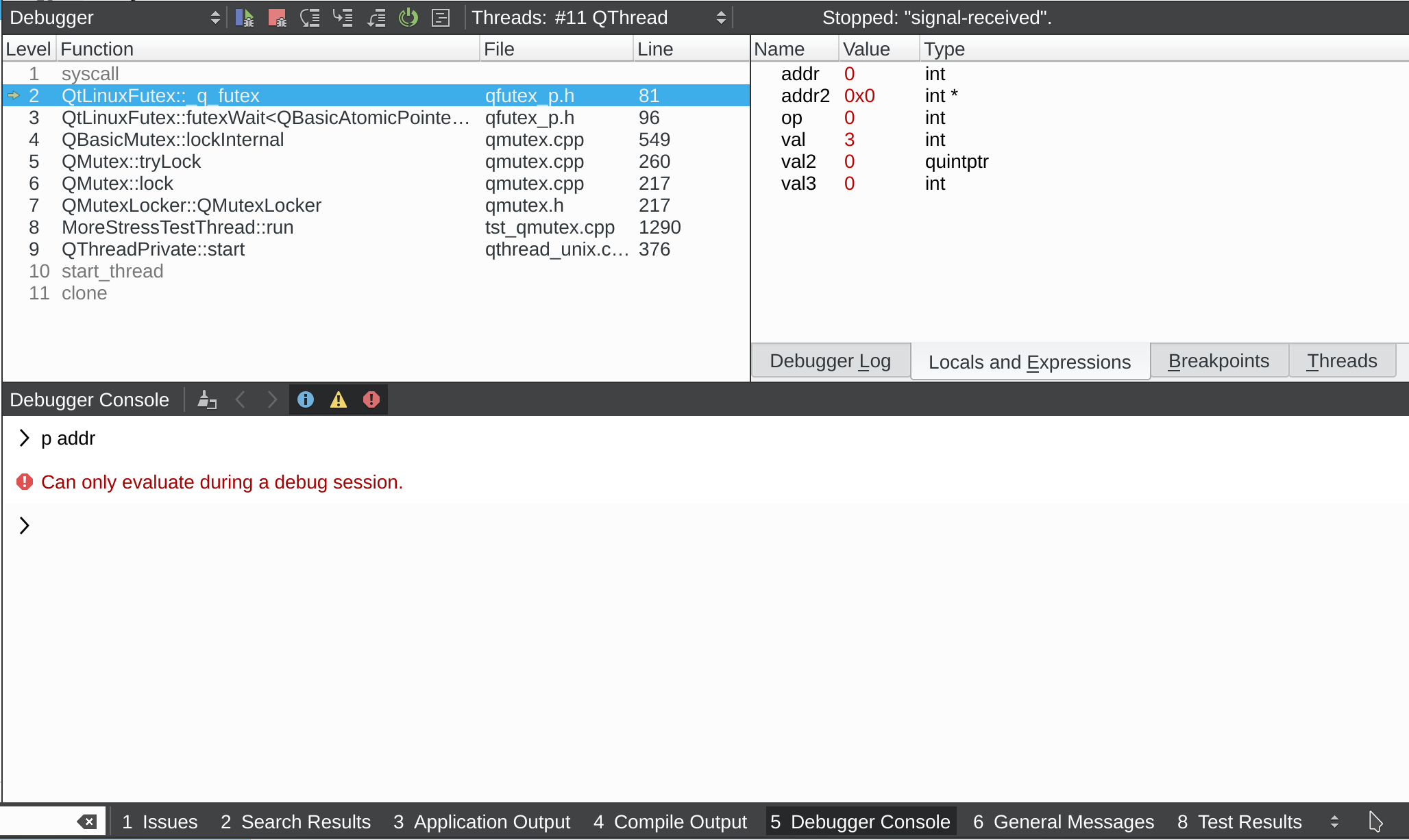1409x840 pixels.
Task: Click the Step Over icon
Action: pyautogui.click(x=310, y=18)
